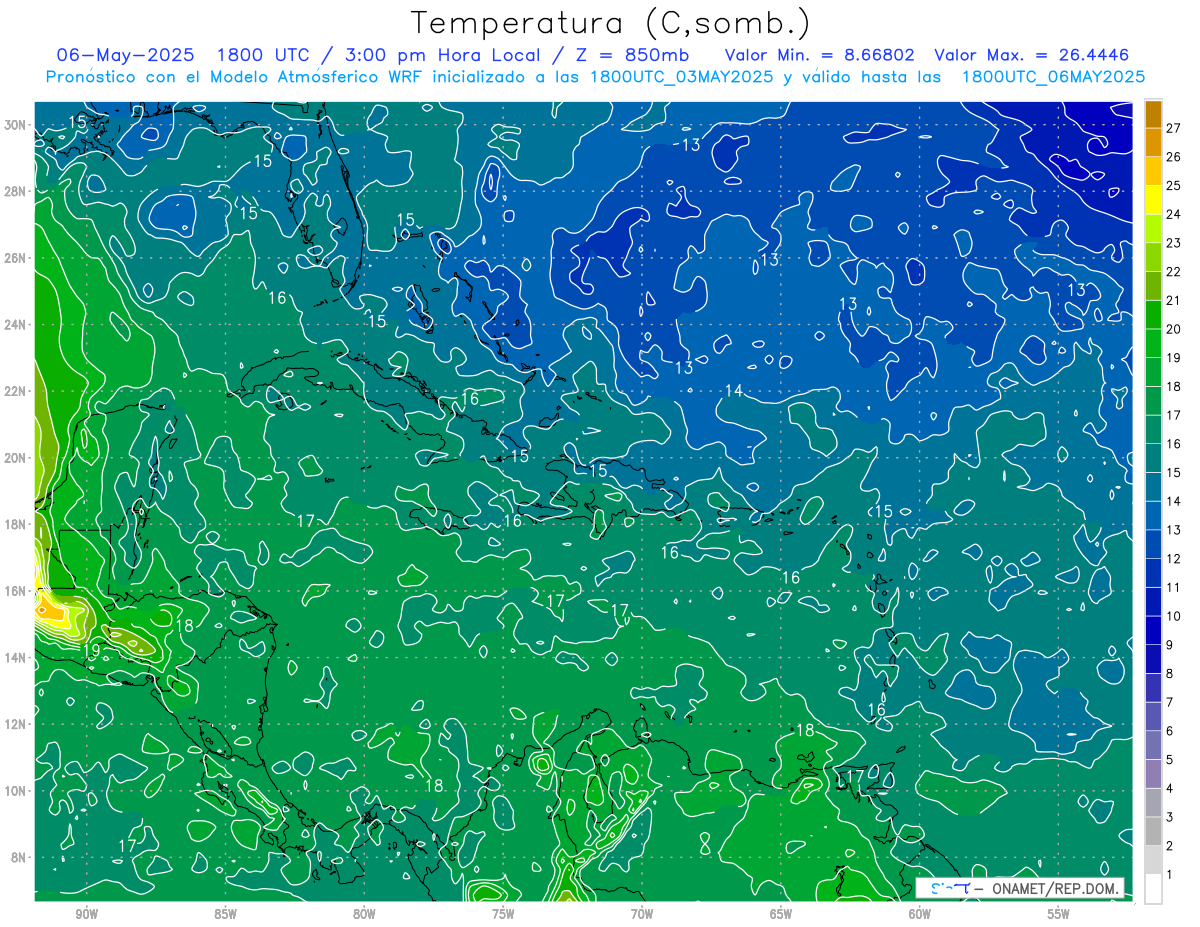This screenshot has width=1200, height=927.
Task: Click the "55W" longitude label
Action: coord(1058,914)
